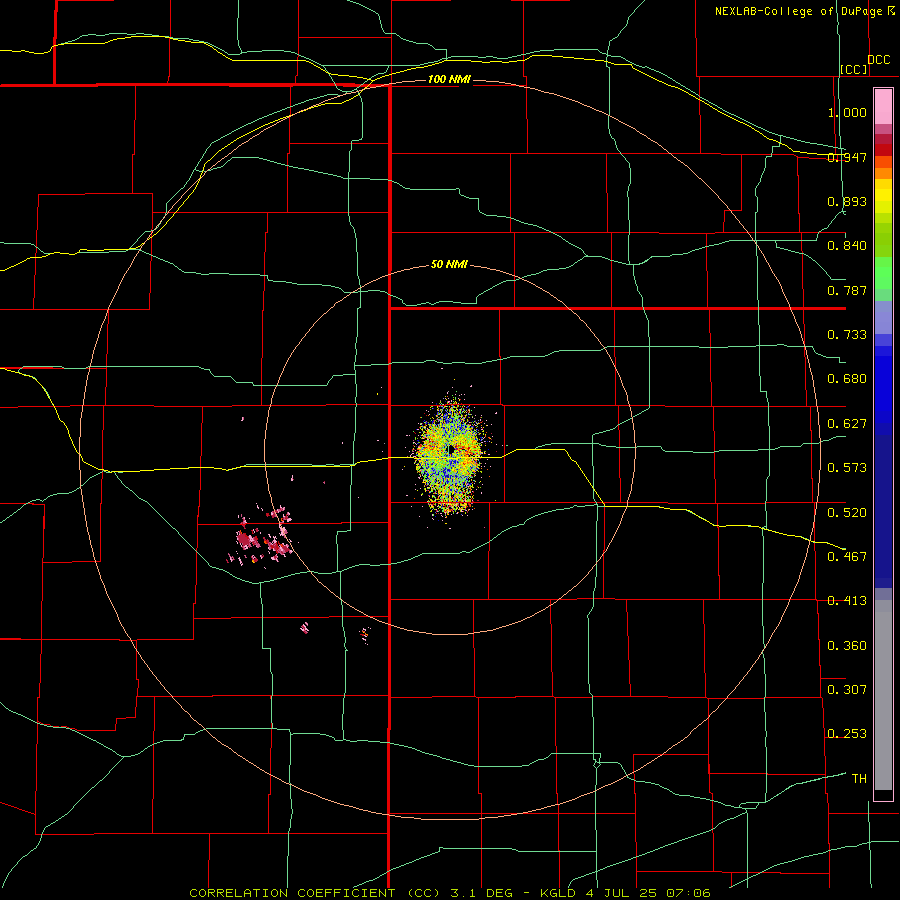Select the 0.307 scale value
Image resolution: width=900 pixels, height=900 pixels.
point(847,689)
